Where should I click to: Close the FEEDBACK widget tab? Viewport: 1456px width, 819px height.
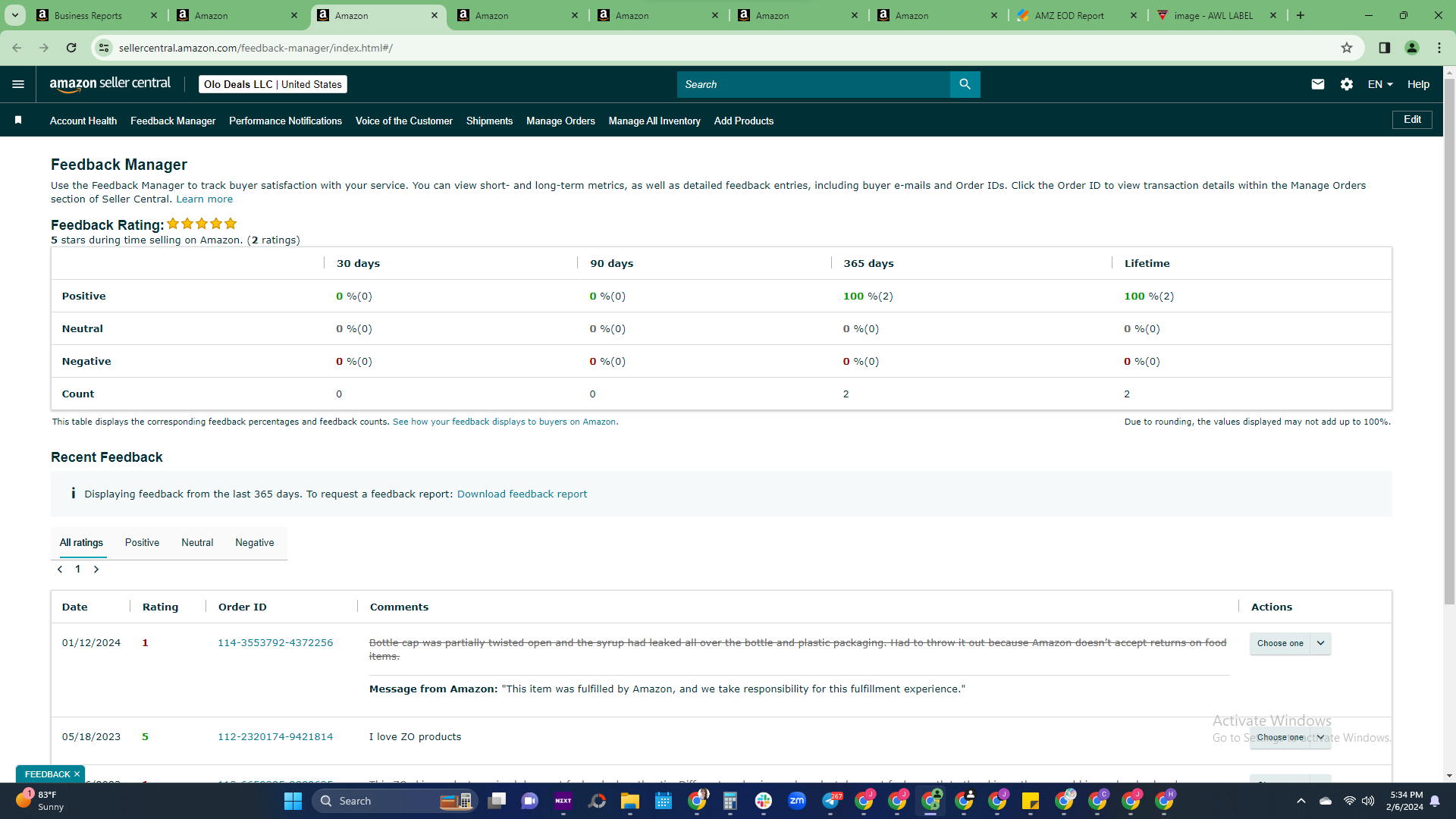tap(77, 774)
